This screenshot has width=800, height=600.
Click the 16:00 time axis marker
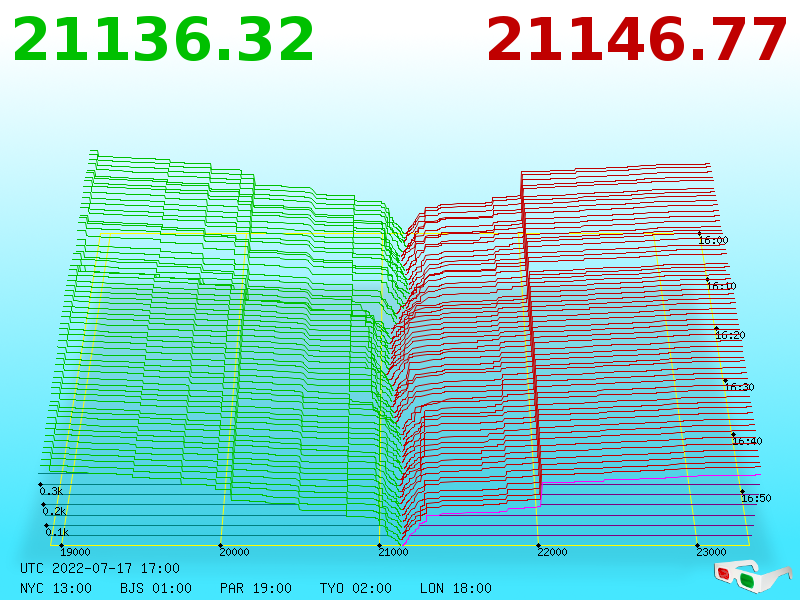click(x=713, y=240)
